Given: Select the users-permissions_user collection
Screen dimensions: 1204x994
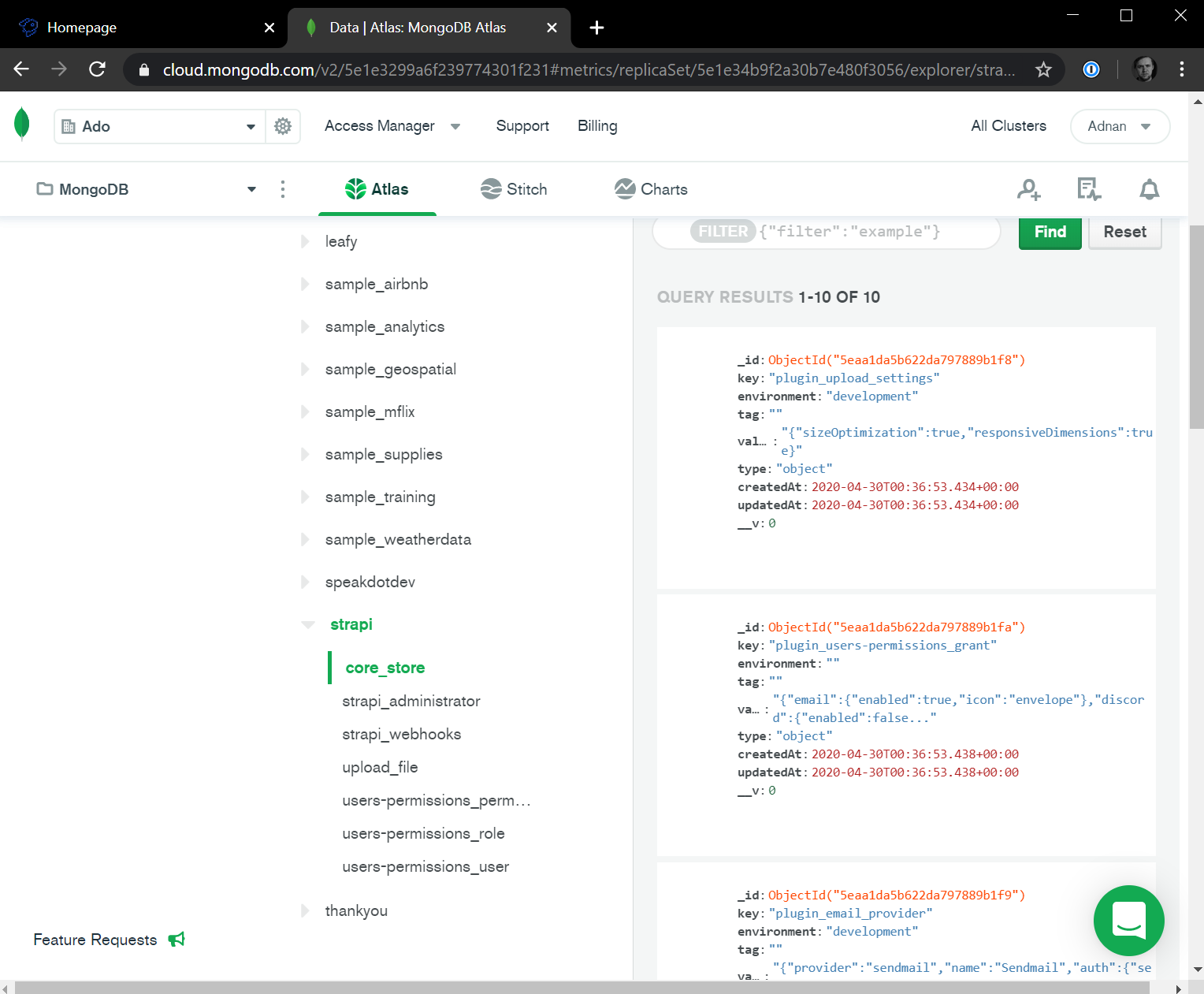Looking at the screenshot, I should pyautogui.click(x=425, y=866).
